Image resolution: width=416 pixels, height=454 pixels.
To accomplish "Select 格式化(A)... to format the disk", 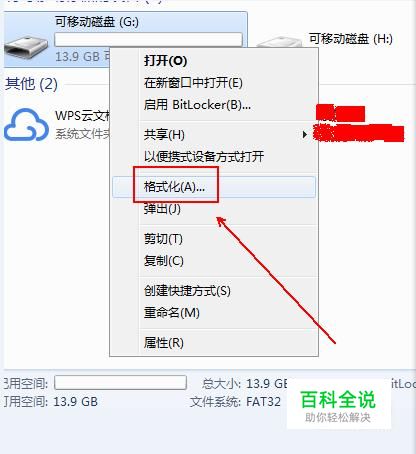I will click(x=214, y=187).
